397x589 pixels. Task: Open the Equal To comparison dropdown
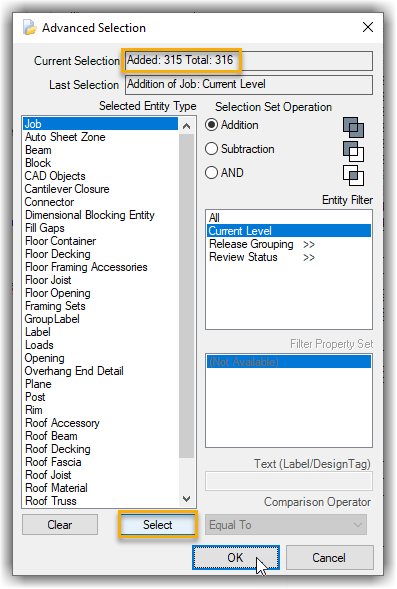[x=286, y=525]
